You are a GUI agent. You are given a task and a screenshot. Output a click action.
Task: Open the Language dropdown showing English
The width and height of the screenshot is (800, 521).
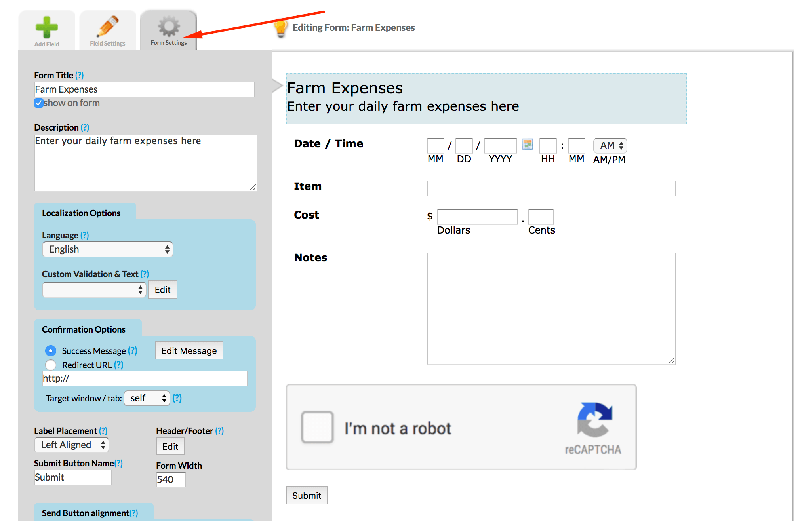coord(108,250)
